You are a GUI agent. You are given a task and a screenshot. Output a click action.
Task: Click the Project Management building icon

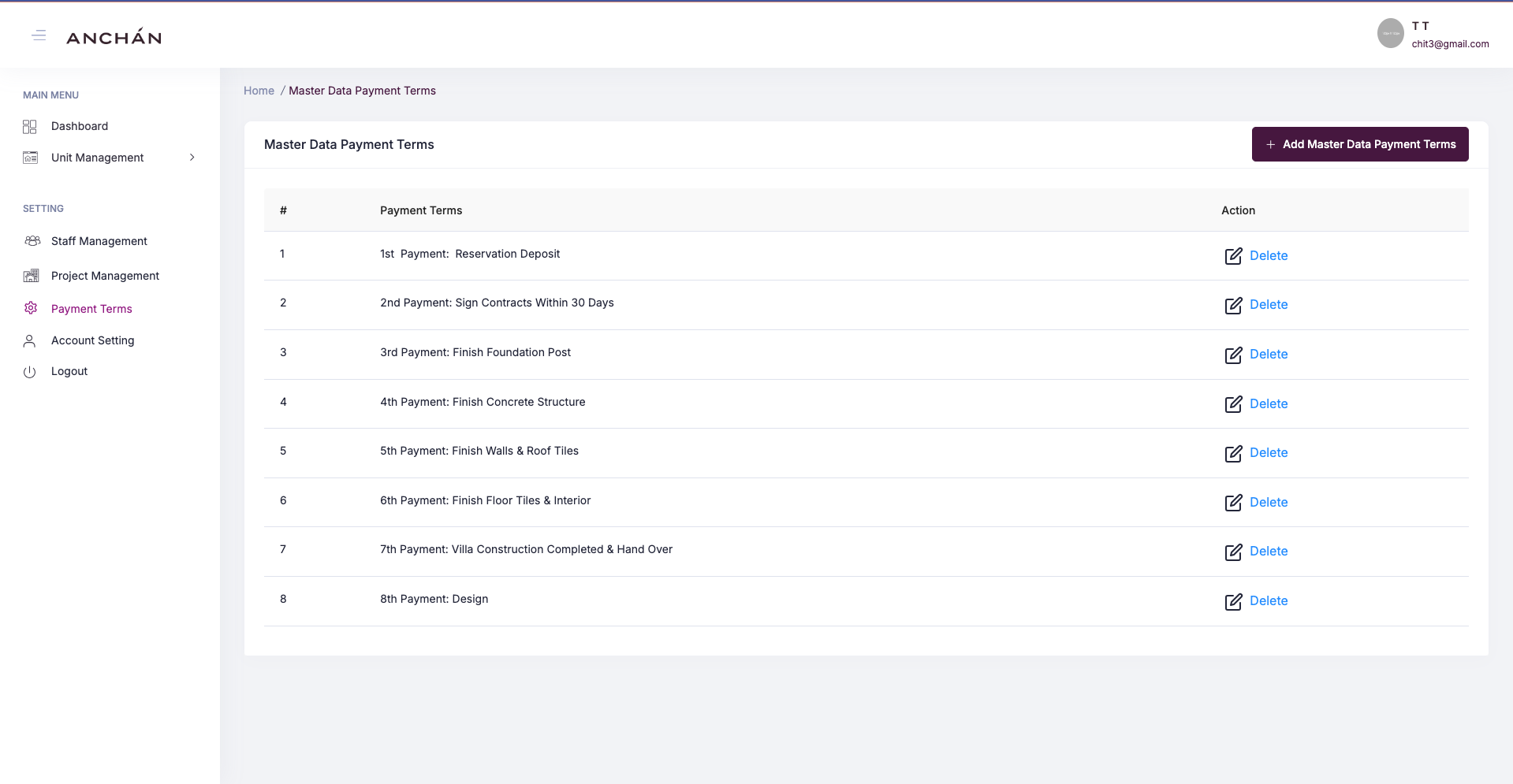pos(31,275)
